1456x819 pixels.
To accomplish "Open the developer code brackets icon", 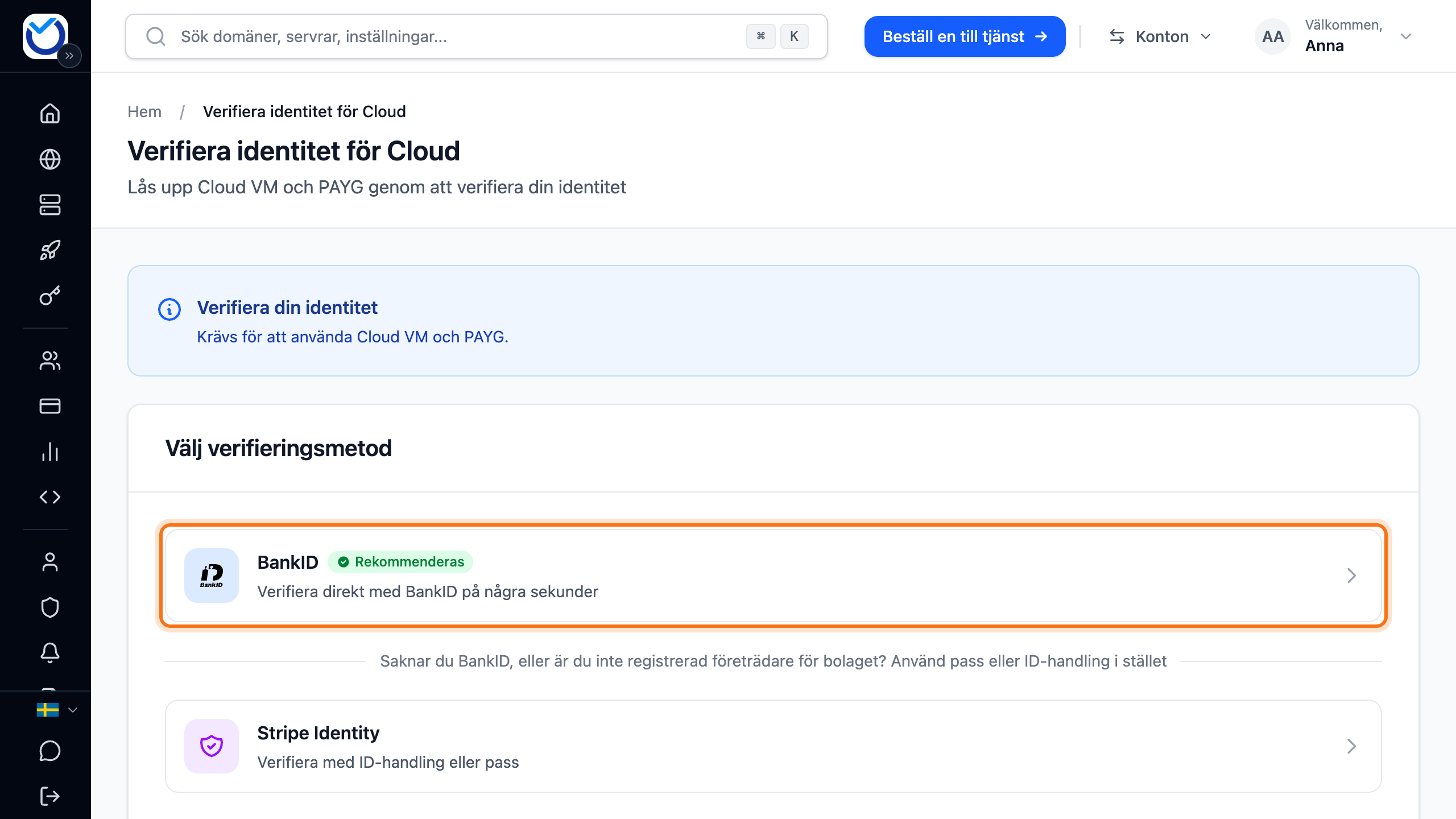I will click(x=50, y=497).
